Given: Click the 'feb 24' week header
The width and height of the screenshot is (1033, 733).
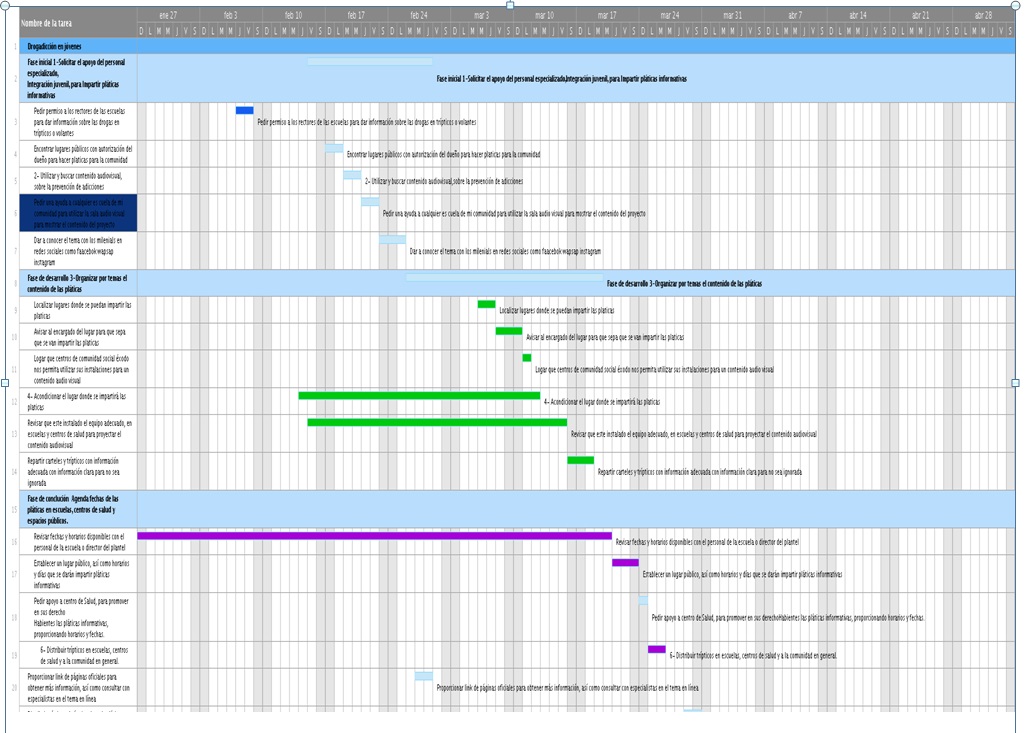Looking at the screenshot, I should 419,15.
